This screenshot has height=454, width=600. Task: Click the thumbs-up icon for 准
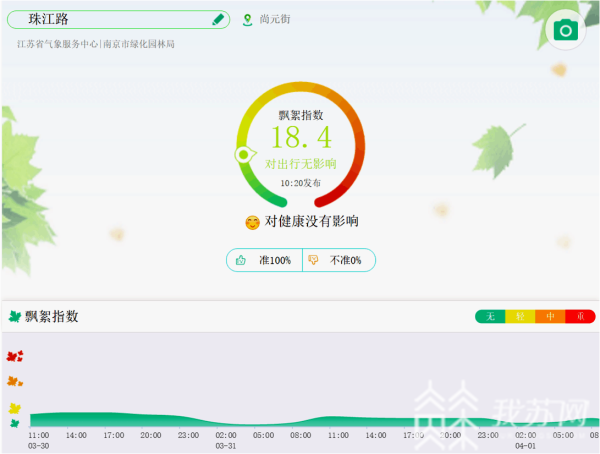(241, 260)
